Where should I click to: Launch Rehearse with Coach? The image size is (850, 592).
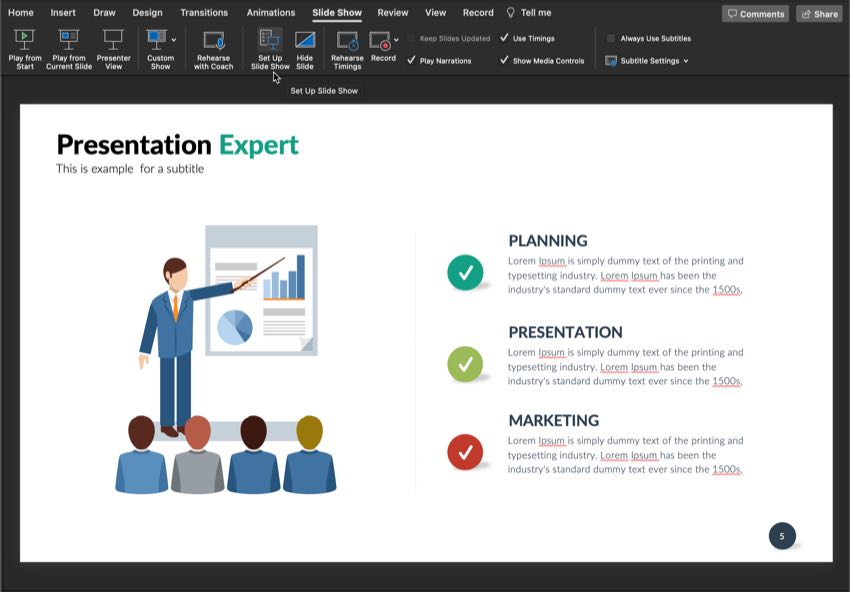tap(214, 50)
